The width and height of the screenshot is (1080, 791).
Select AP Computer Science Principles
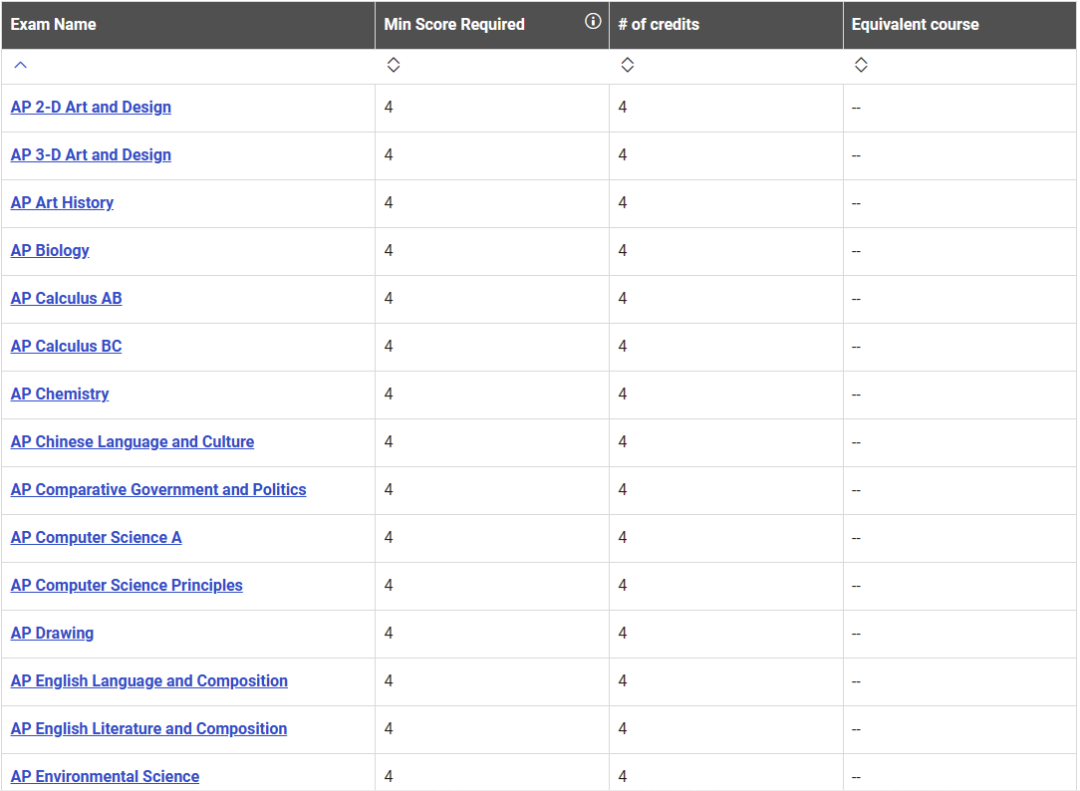(x=127, y=585)
